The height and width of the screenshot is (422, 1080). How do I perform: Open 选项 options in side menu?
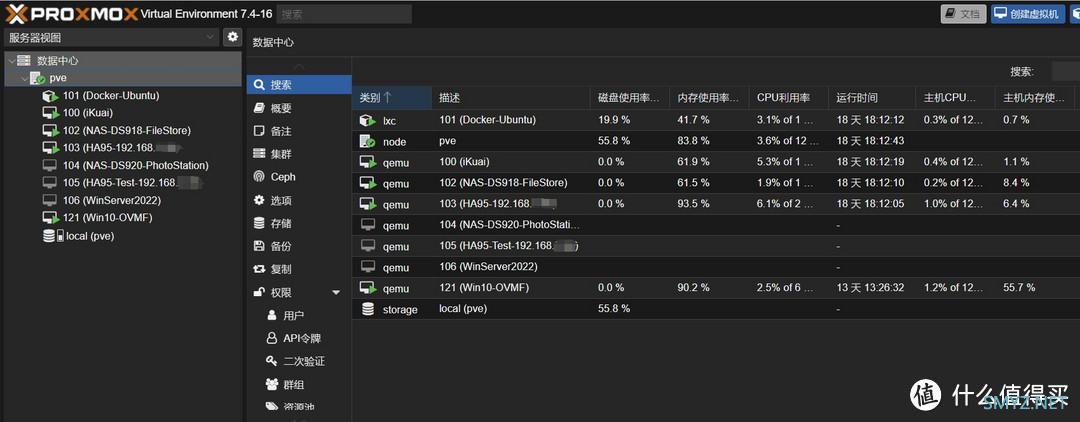[299, 200]
